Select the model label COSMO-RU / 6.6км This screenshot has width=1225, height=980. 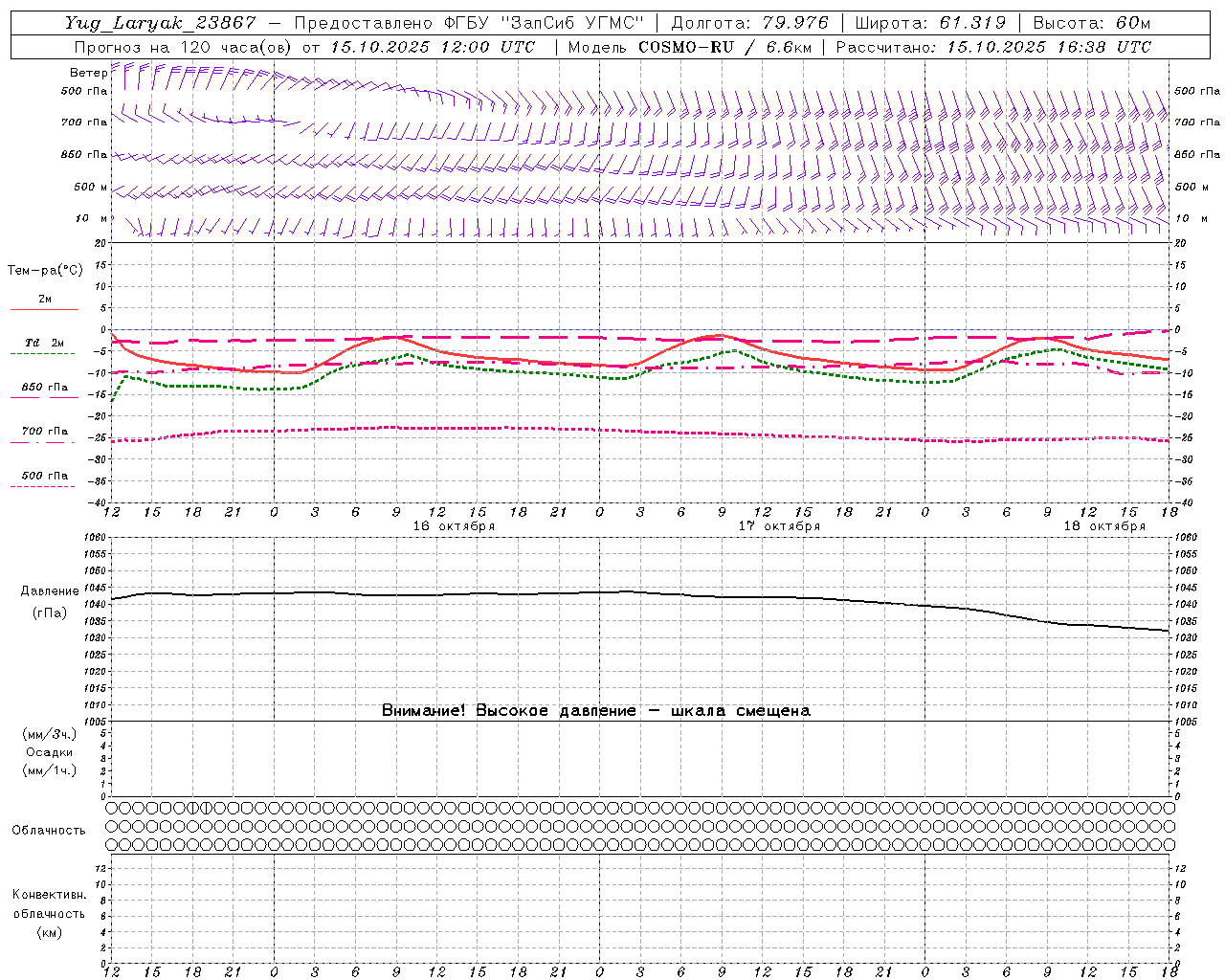(x=724, y=47)
